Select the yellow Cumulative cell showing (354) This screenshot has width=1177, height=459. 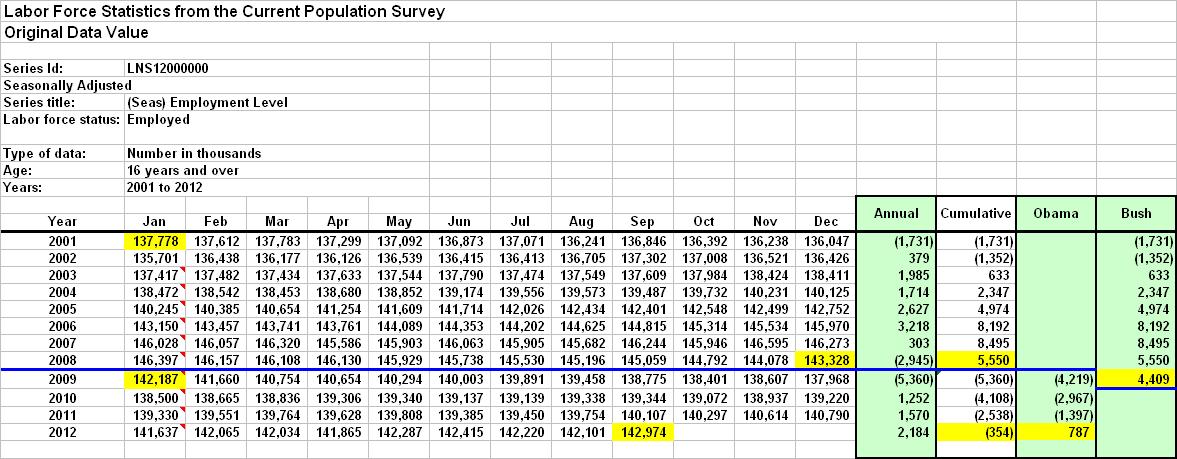[976, 432]
